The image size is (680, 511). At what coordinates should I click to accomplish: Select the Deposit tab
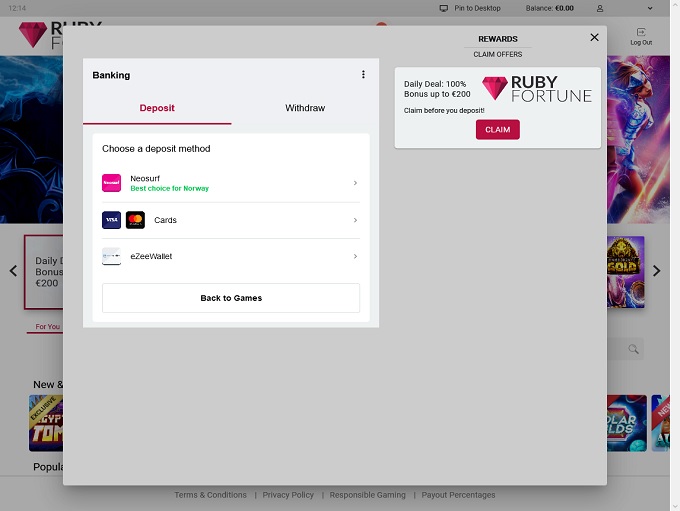pyautogui.click(x=157, y=108)
